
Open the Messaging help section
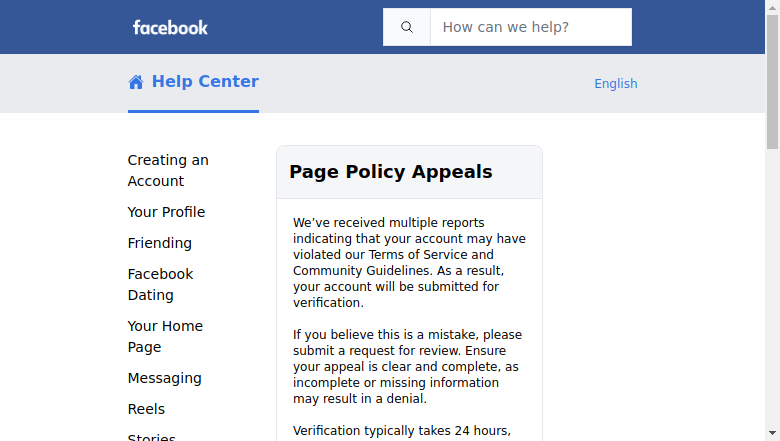click(x=165, y=378)
